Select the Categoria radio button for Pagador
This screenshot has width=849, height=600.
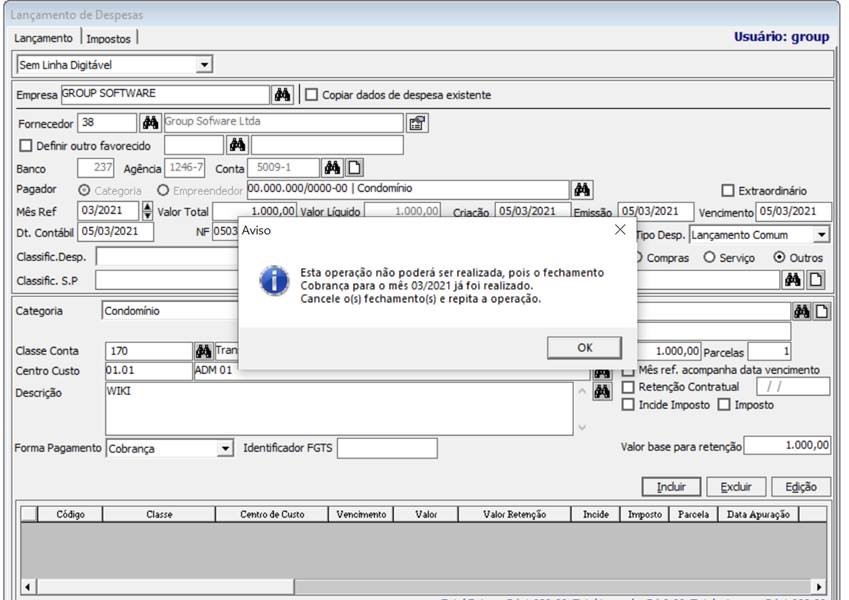pyautogui.click(x=84, y=190)
